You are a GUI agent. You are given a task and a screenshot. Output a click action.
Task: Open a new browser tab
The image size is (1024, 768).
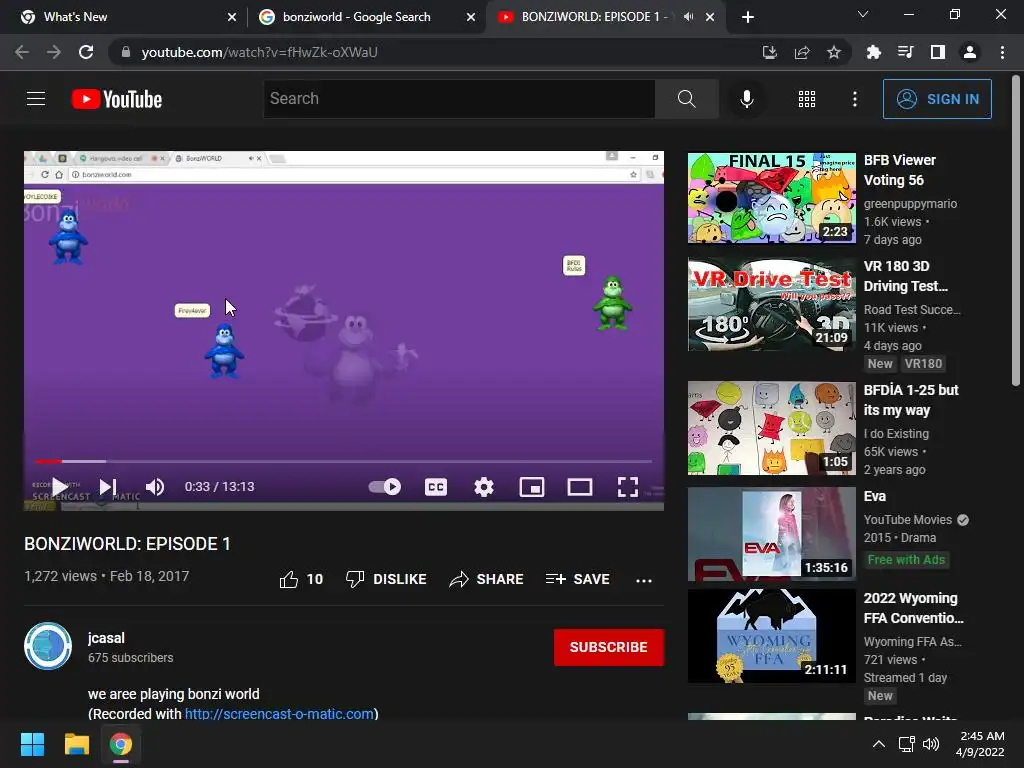(x=748, y=17)
